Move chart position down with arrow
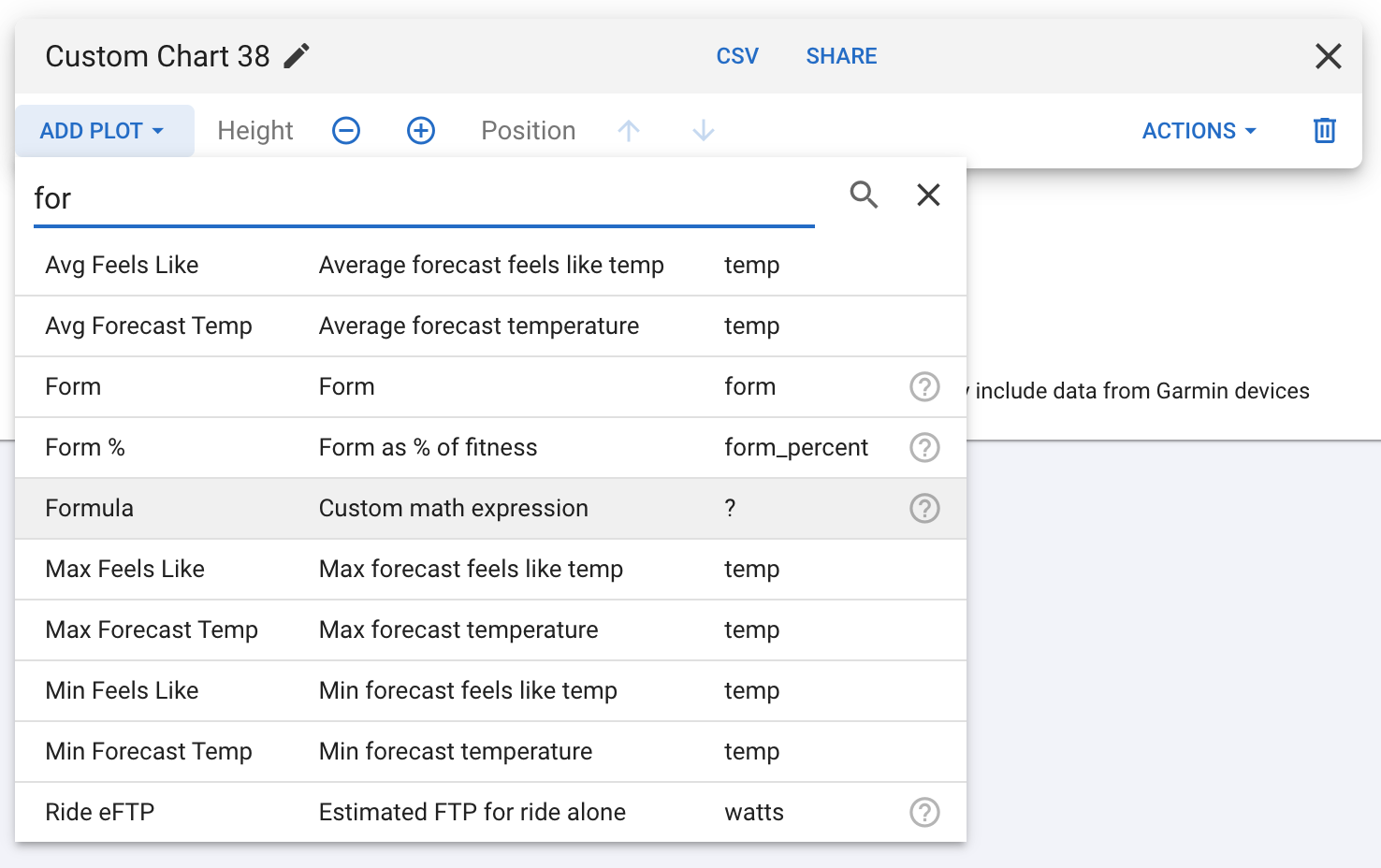The height and width of the screenshot is (868, 1381). (704, 131)
